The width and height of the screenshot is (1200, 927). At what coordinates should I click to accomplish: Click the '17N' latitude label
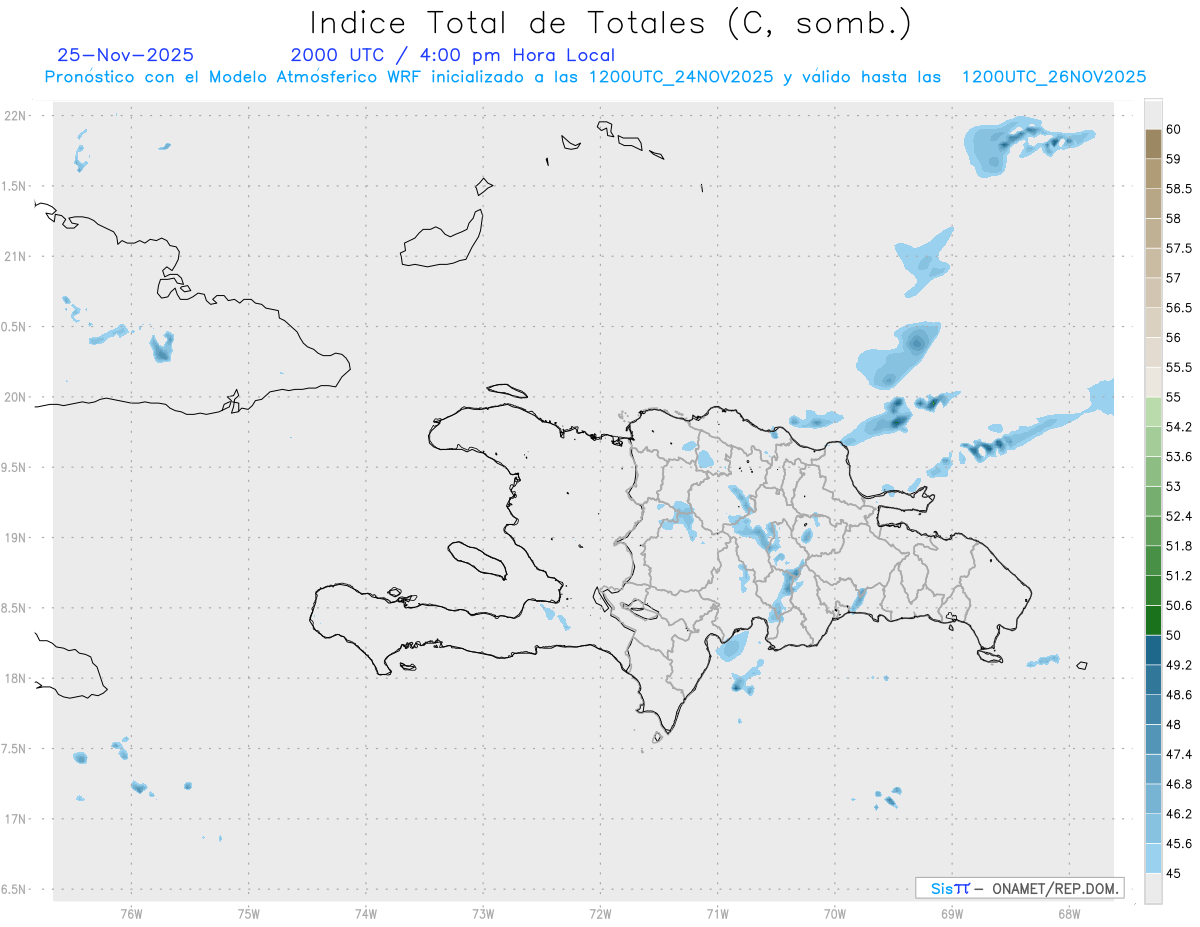(x=16, y=819)
